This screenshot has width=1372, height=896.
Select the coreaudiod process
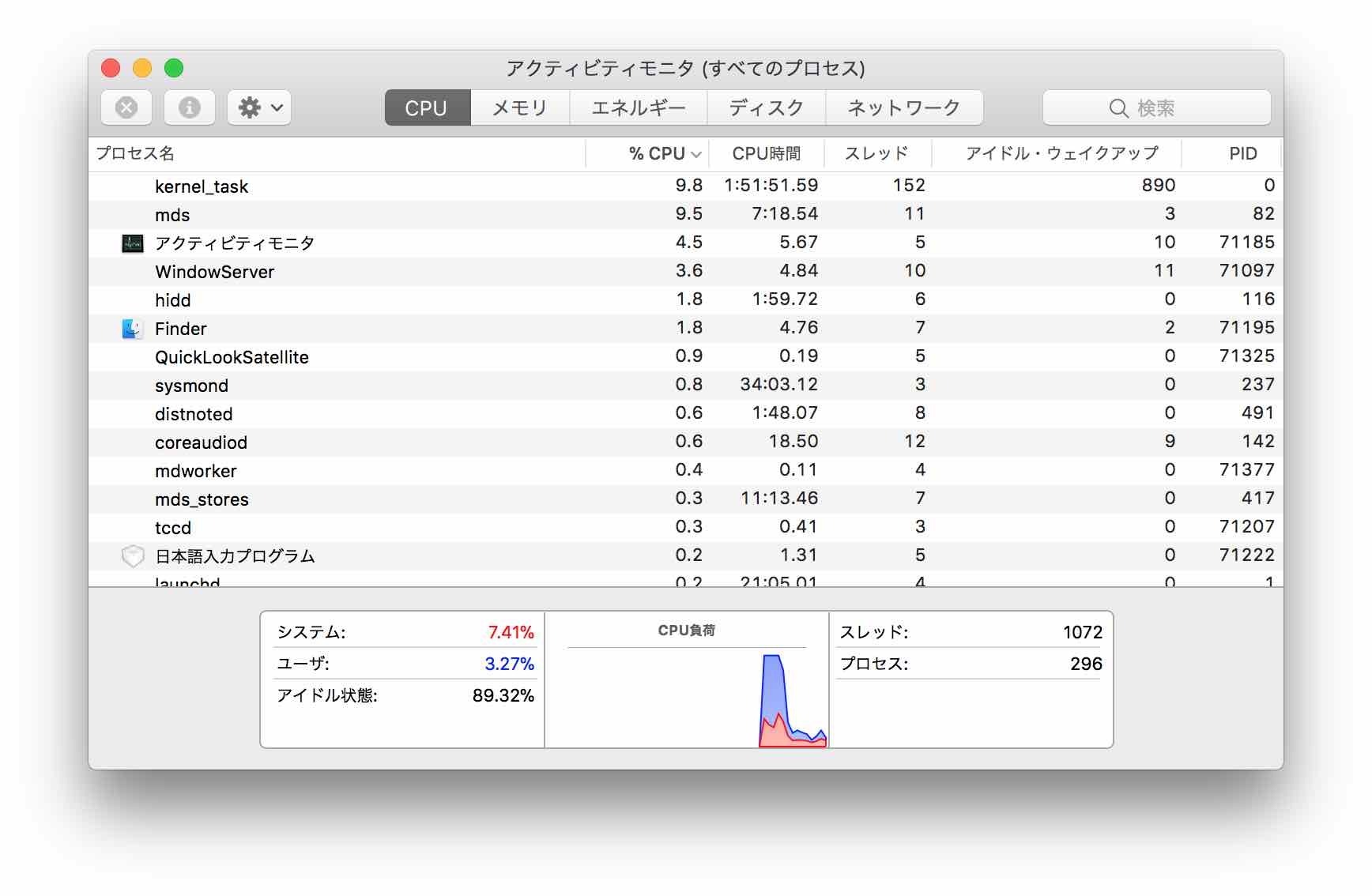click(x=201, y=442)
